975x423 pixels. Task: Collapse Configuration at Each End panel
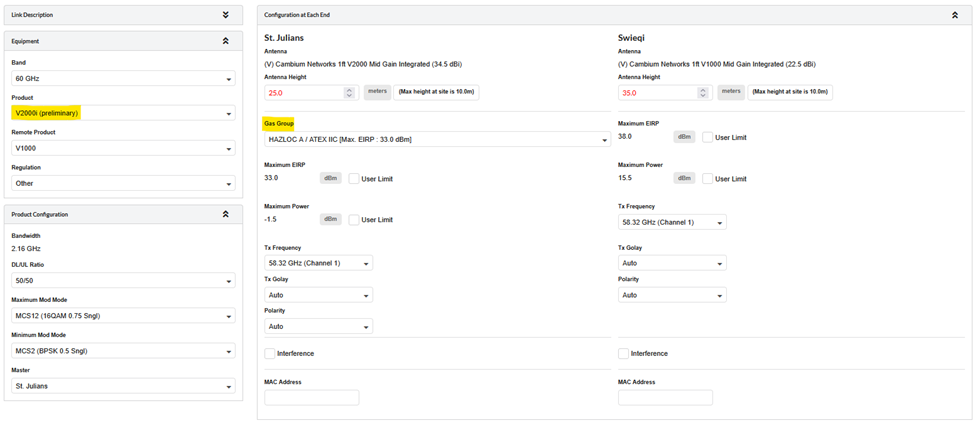click(x=954, y=15)
